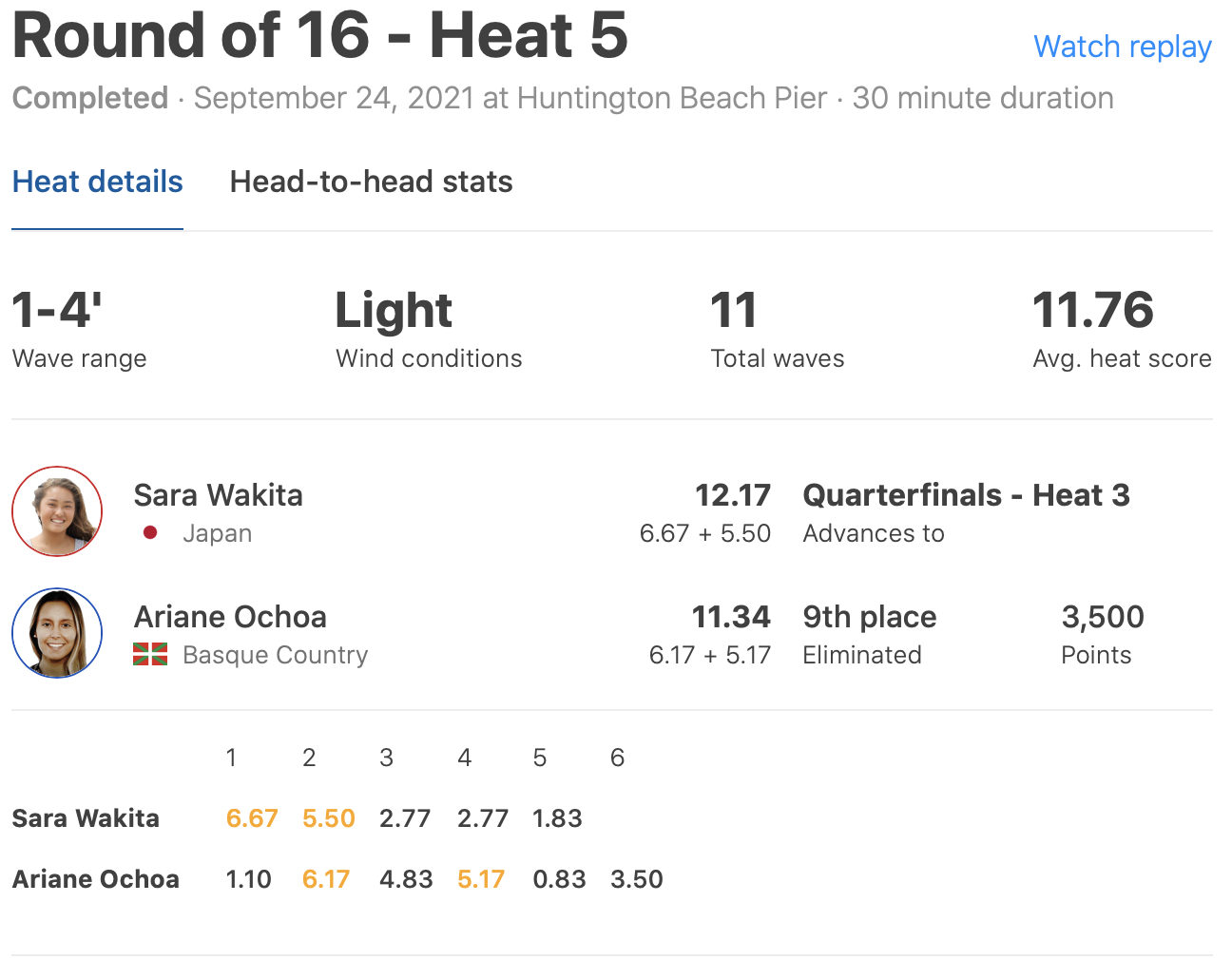Screen dimensions: 1232x960
Task: Select Ariane Ochoa's highlighted 6.17 score
Action: (326, 879)
